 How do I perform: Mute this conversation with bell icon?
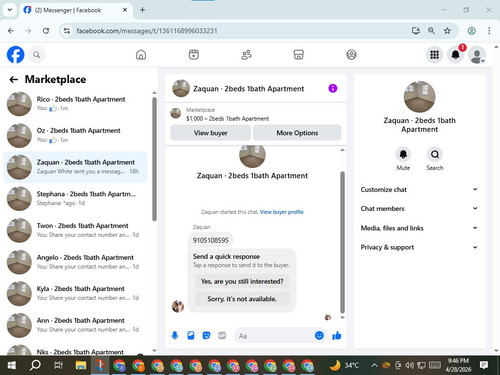[403, 154]
